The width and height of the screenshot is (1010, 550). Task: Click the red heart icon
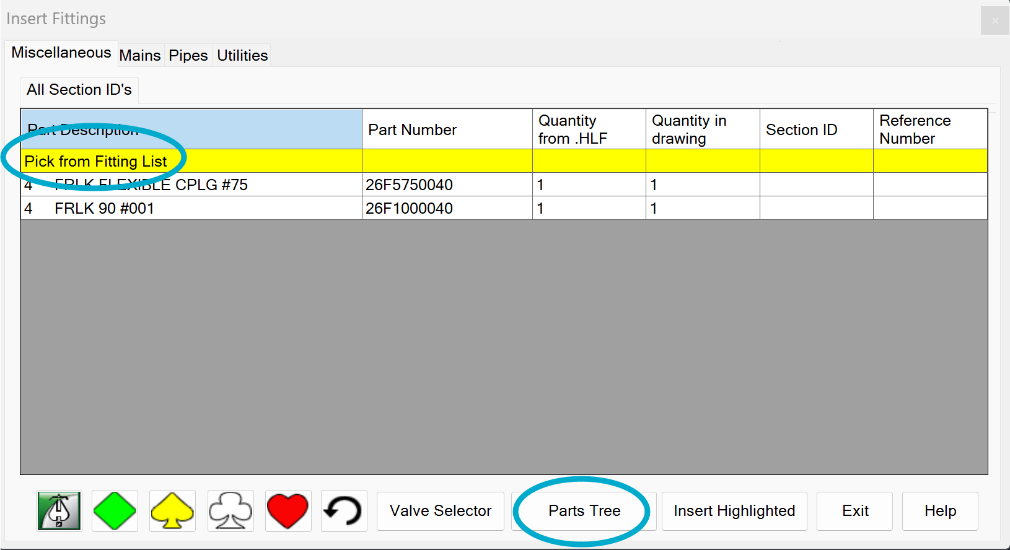click(287, 511)
